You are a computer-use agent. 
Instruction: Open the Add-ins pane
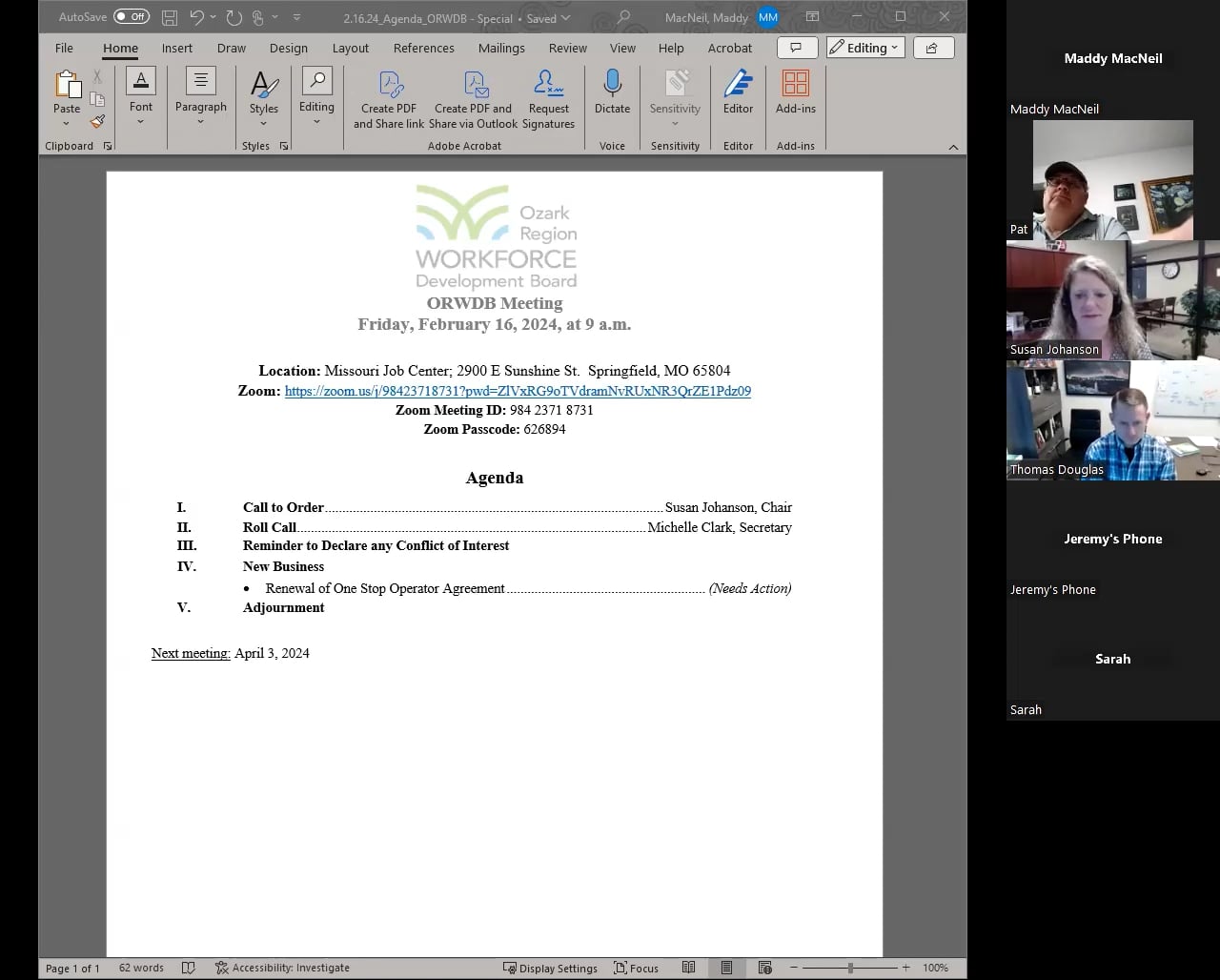pyautogui.click(x=795, y=92)
